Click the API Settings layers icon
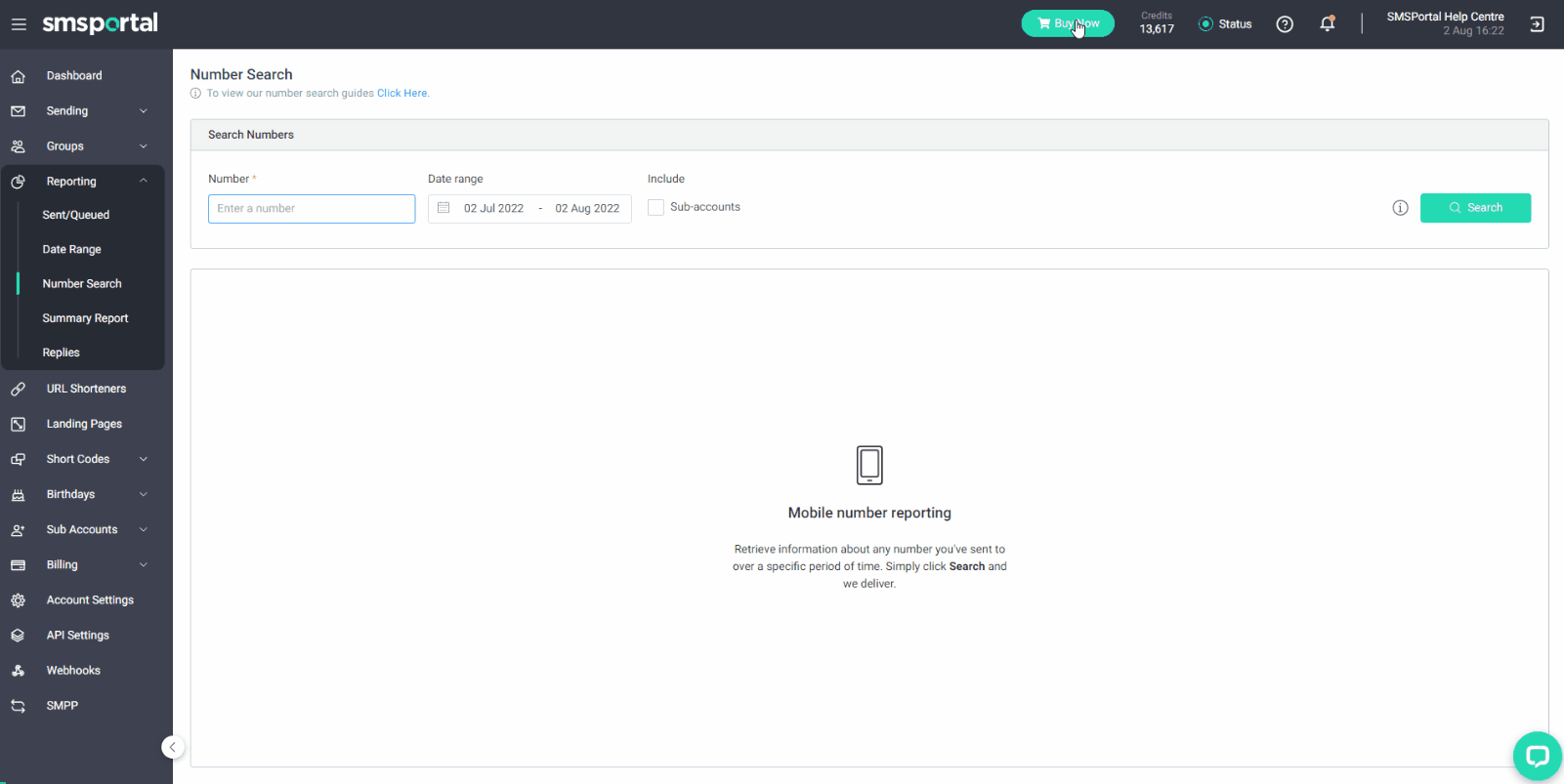Screen dimensions: 1564x784 (x=18, y=636)
